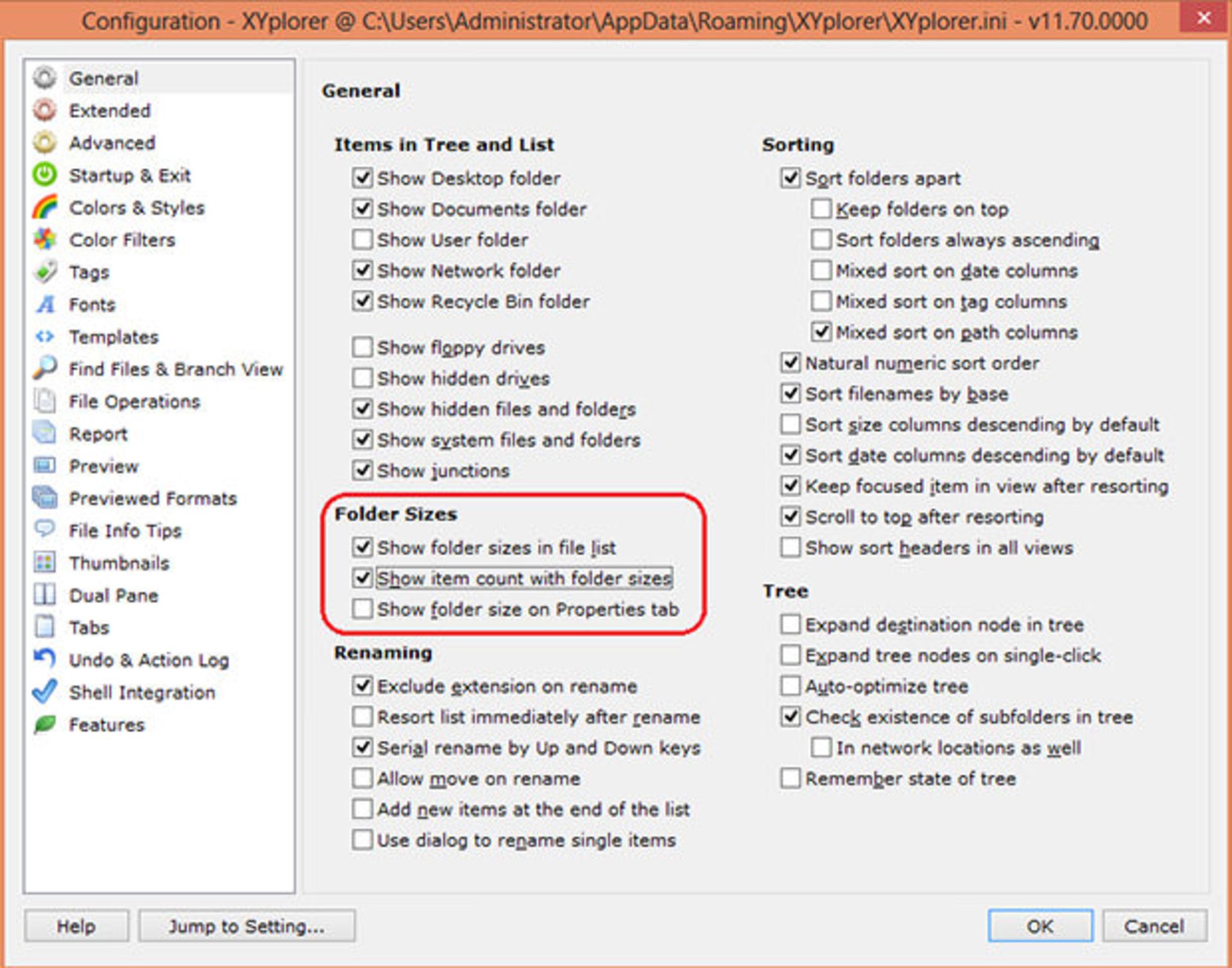Enable Remember state of tree checkbox
Image resolution: width=1232 pixels, height=968 pixels.
click(791, 779)
